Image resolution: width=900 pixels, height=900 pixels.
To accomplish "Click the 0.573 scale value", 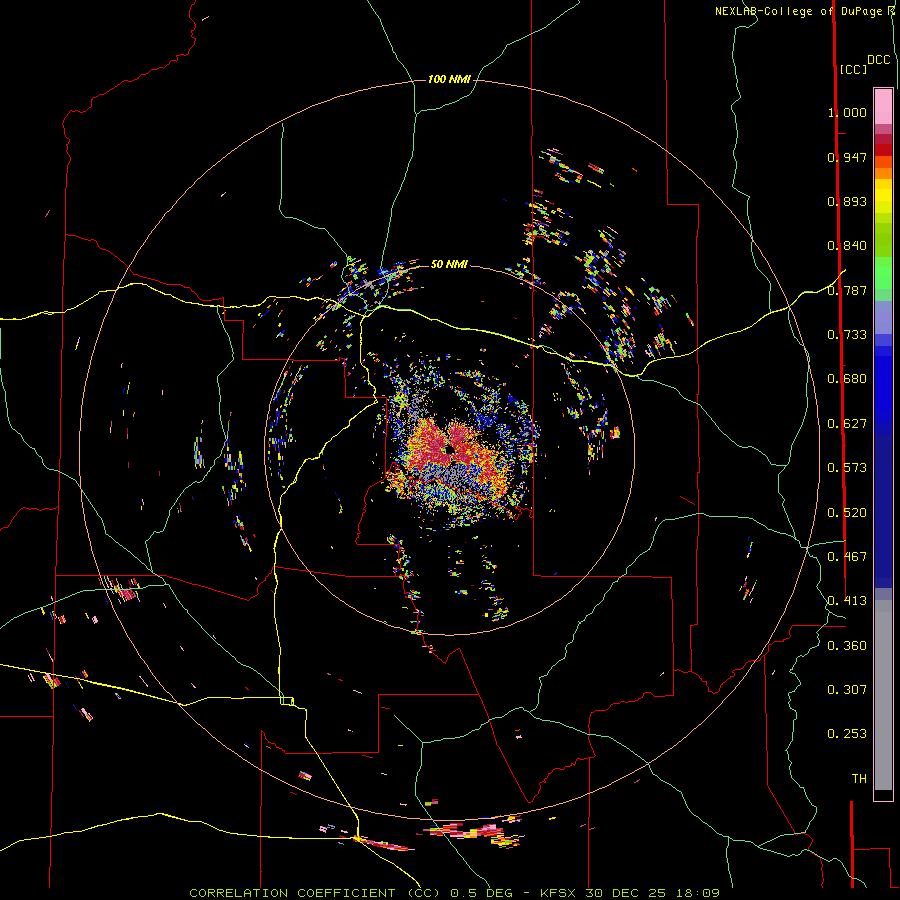I will (x=847, y=468).
